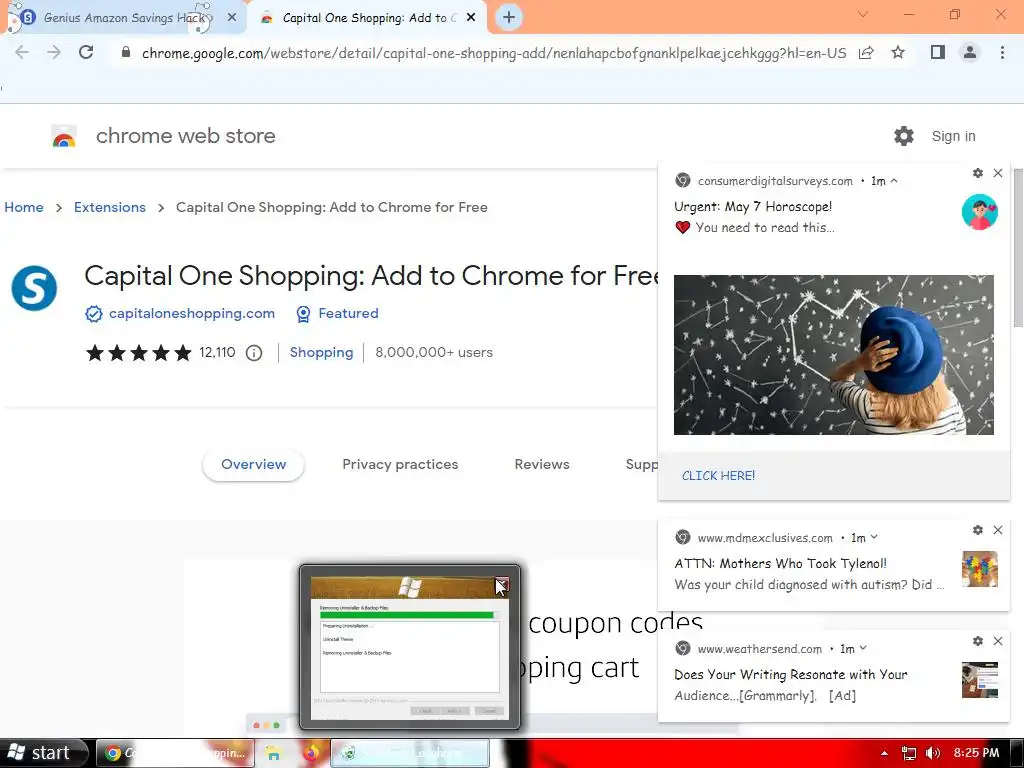Click rating info icon

pos(254,353)
